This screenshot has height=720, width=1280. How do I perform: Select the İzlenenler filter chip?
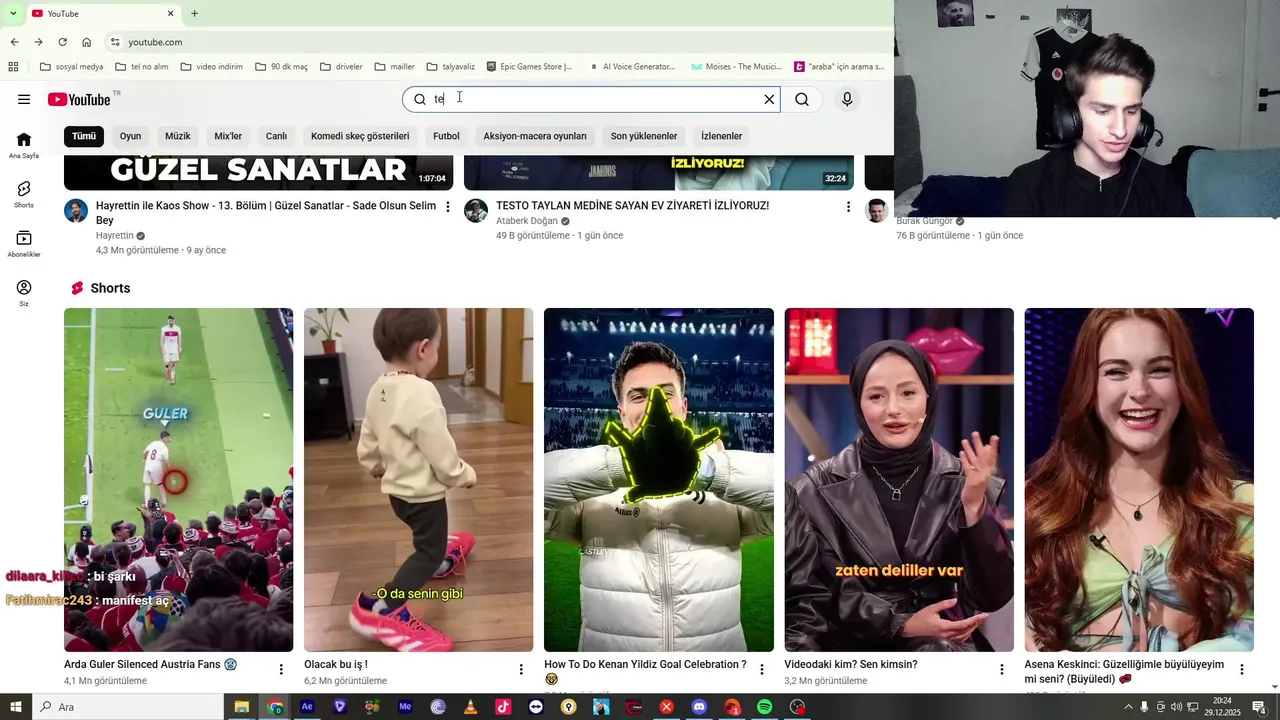(721, 136)
